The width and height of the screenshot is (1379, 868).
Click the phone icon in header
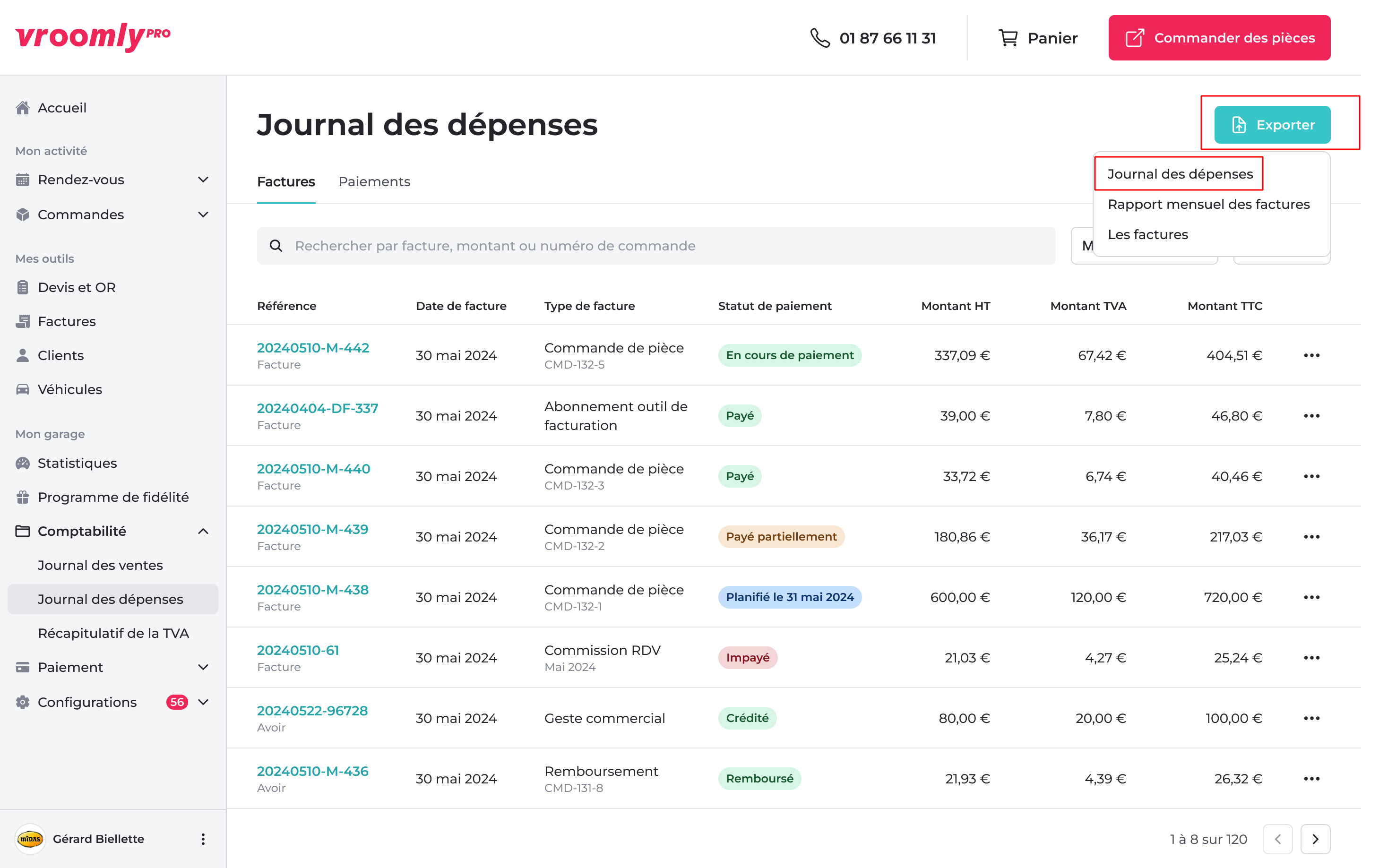click(819, 38)
